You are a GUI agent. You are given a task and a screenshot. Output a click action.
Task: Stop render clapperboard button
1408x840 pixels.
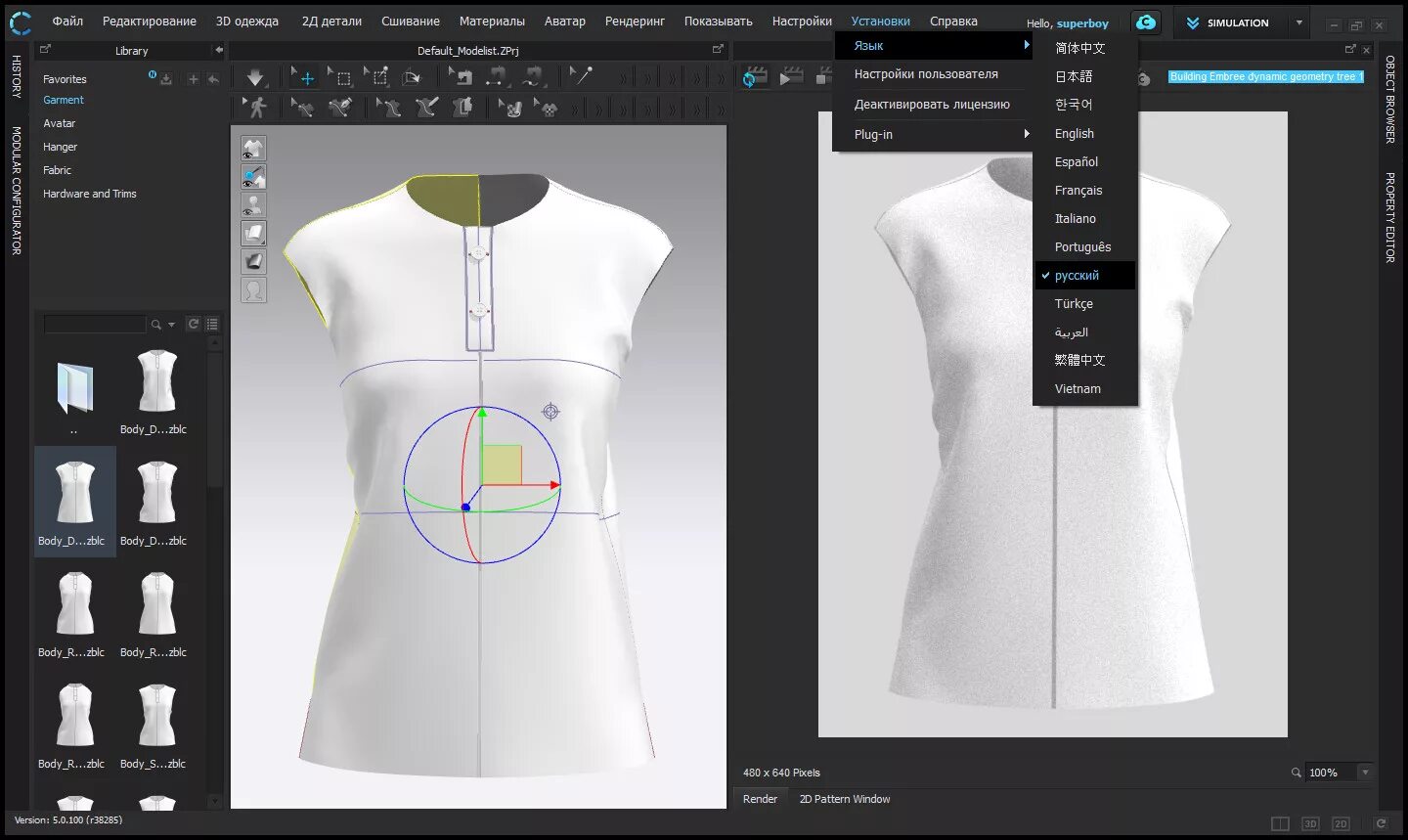click(x=822, y=77)
